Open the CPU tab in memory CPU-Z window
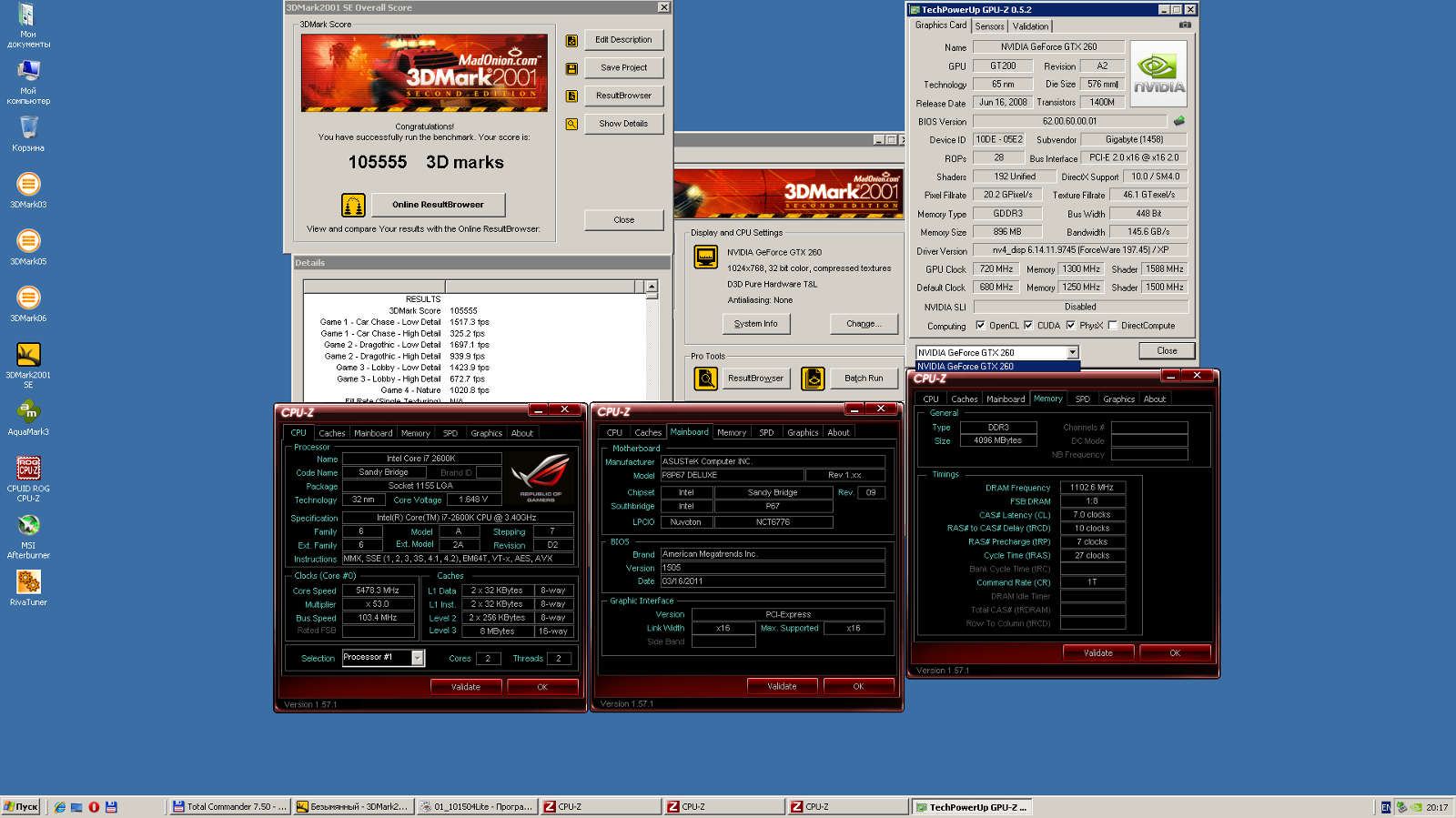Image resolution: width=1456 pixels, height=818 pixels. pyautogui.click(x=931, y=399)
